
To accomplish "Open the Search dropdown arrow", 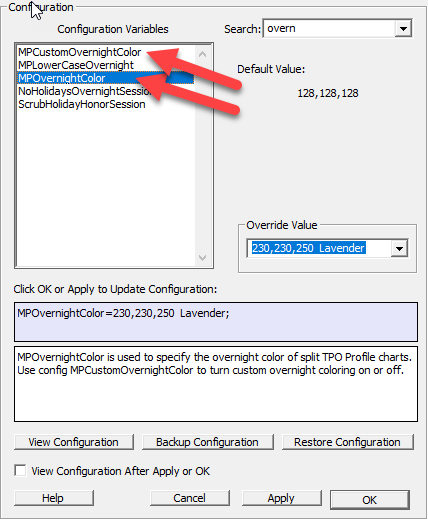I will (x=403, y=29).
